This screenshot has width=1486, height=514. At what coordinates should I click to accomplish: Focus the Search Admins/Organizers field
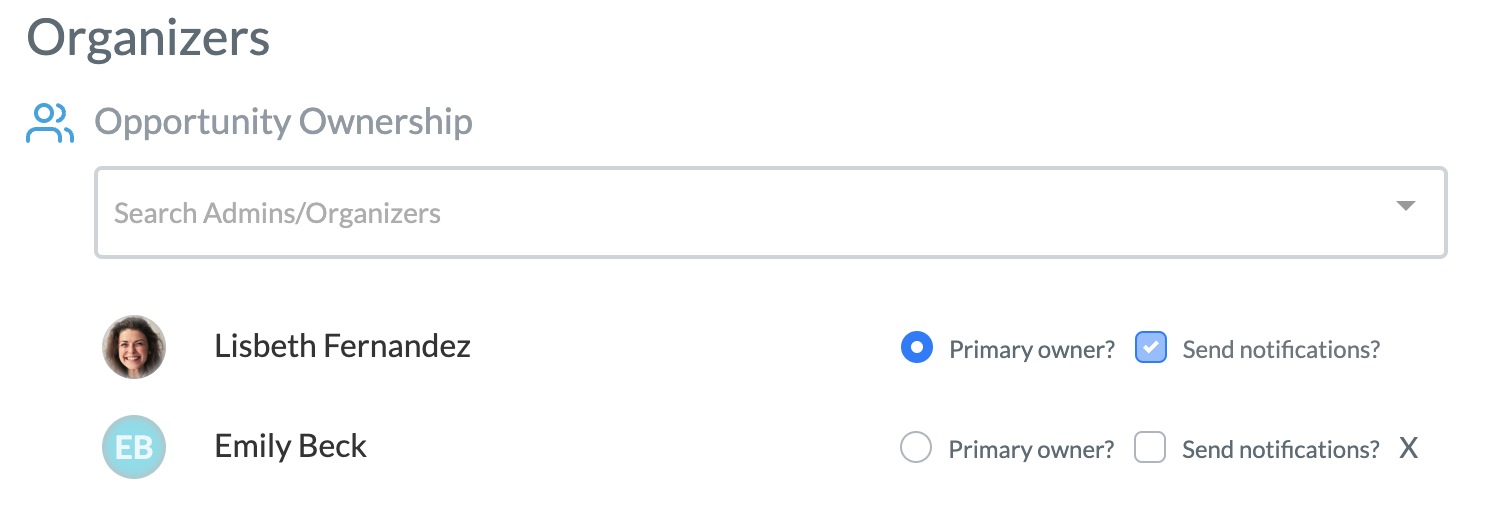pos(770,213)
